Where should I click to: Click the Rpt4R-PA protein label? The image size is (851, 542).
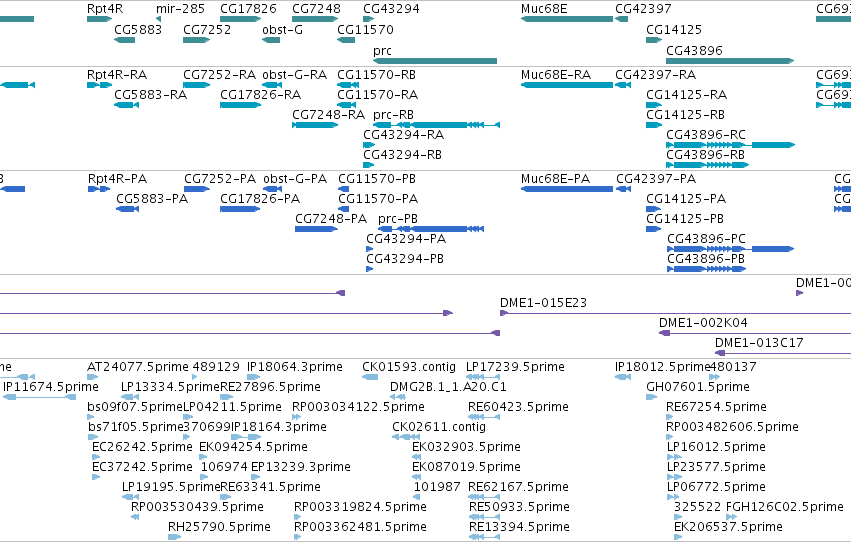tap(117, 178)
